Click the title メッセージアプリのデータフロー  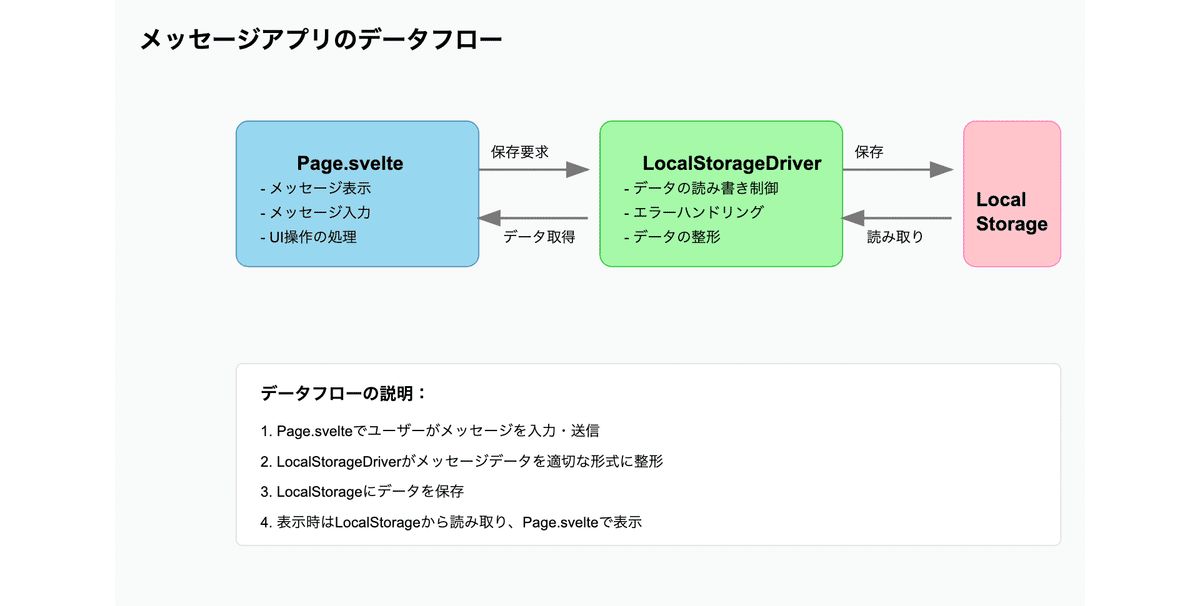(321, 40)
